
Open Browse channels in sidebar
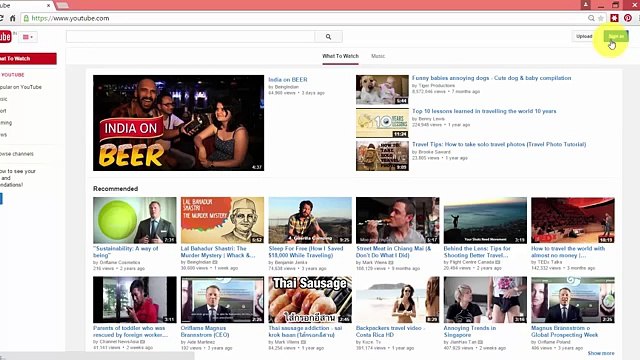tap(17, 154)
